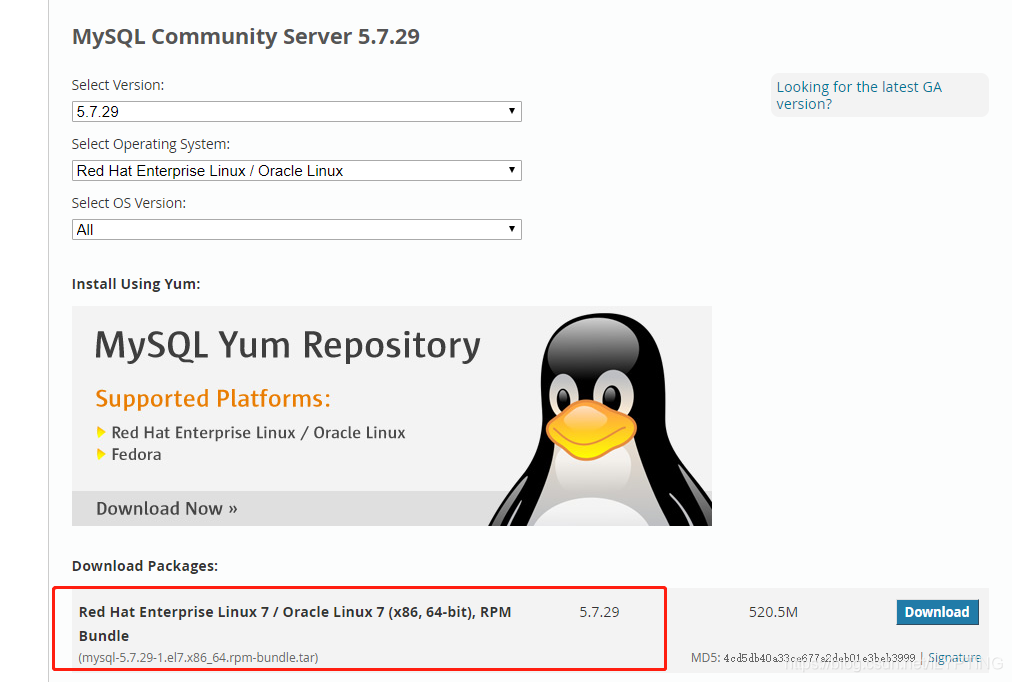Open the 'Looking for the latest GA version?' link
Viewport: 1012px width, 682px height.
(859, 95)
